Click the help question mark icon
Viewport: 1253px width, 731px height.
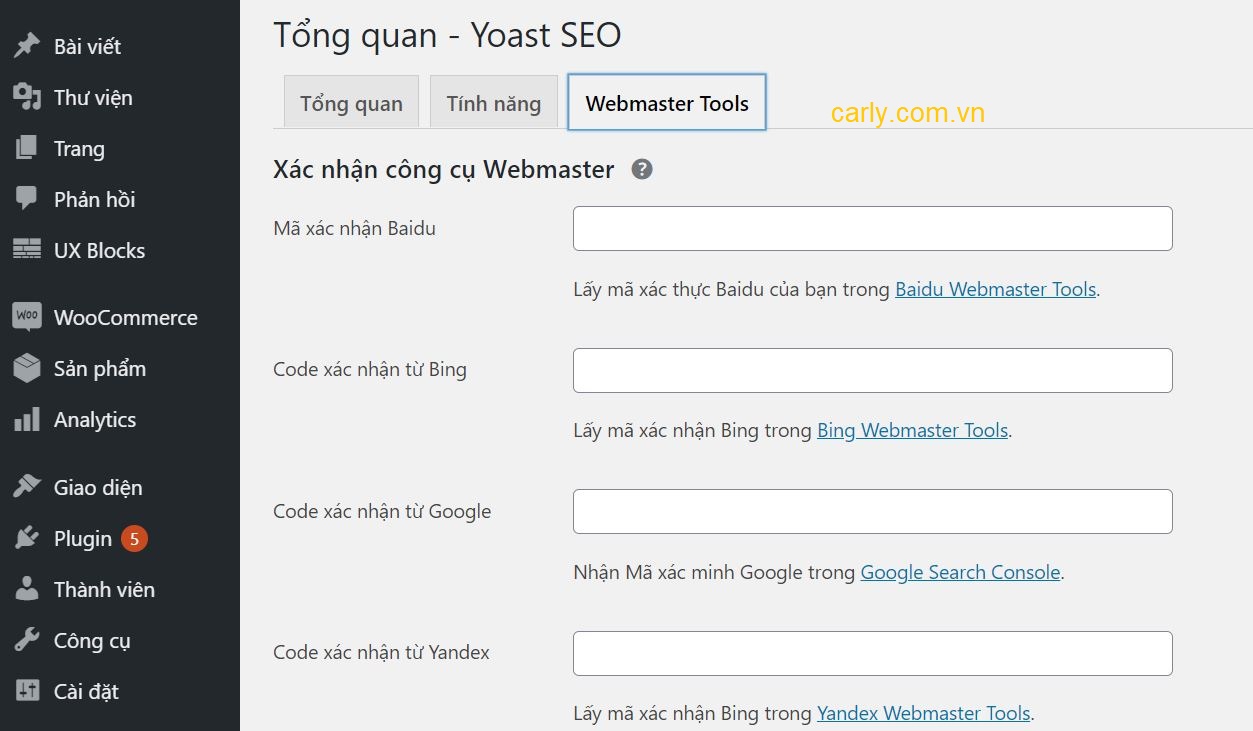pos(642,169)
